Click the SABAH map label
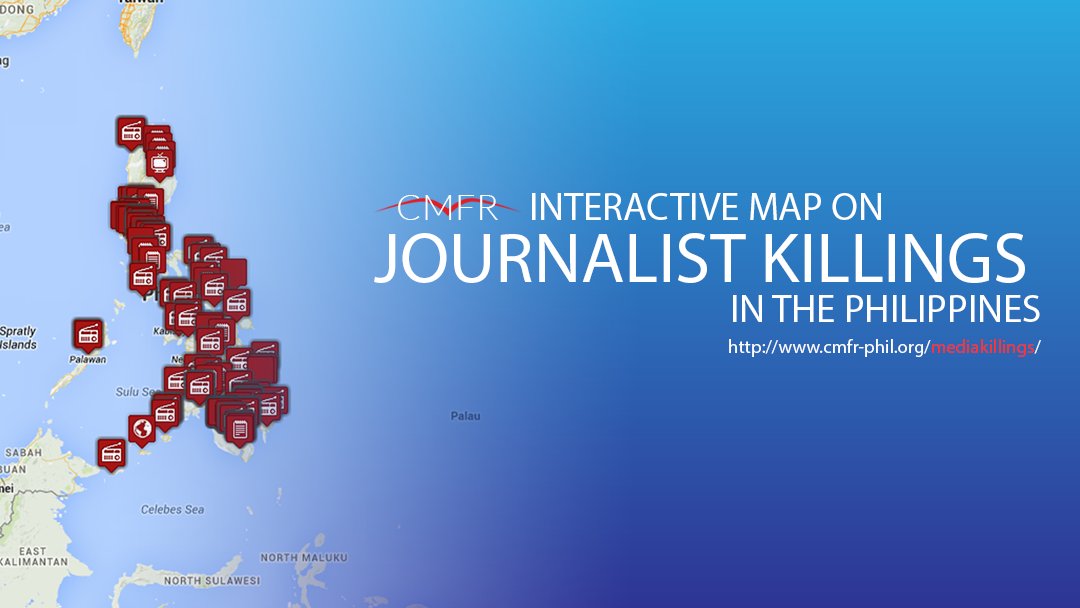Viewport: 1080px width, 608px height. pyautogui.click(x=23, y=453)
